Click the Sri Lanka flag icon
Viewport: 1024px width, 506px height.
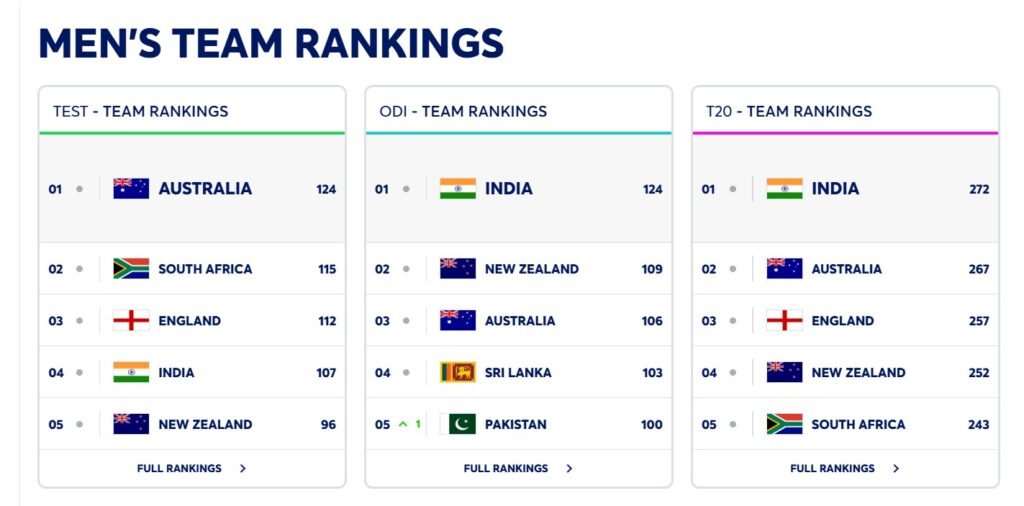(458, 373)
